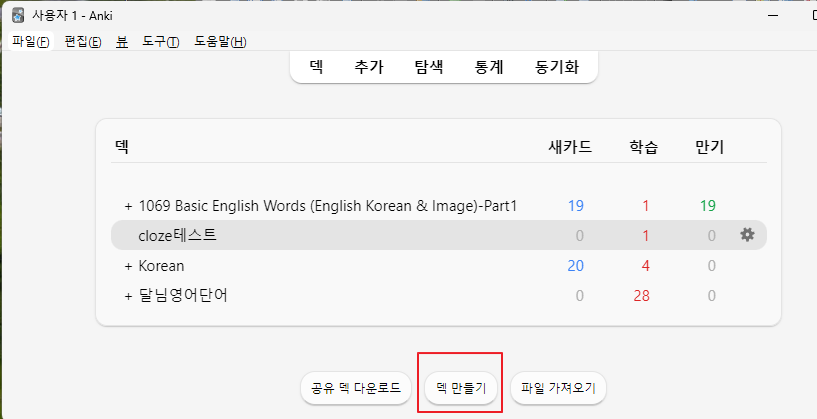The image size is (817, 419).
Task: Open the 도움말(H) menu
Action: tap(220, 42)
